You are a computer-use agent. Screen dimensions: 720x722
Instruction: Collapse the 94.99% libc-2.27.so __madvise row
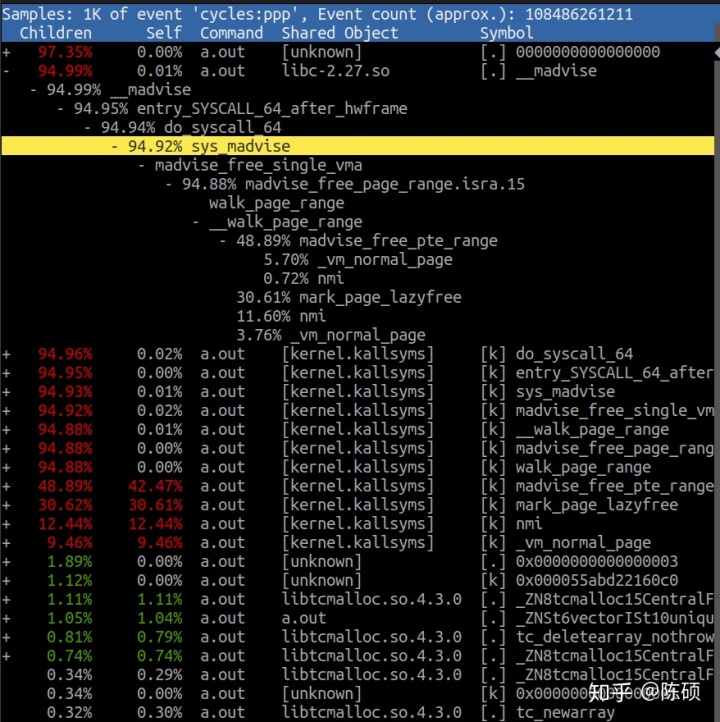(6, 71)
